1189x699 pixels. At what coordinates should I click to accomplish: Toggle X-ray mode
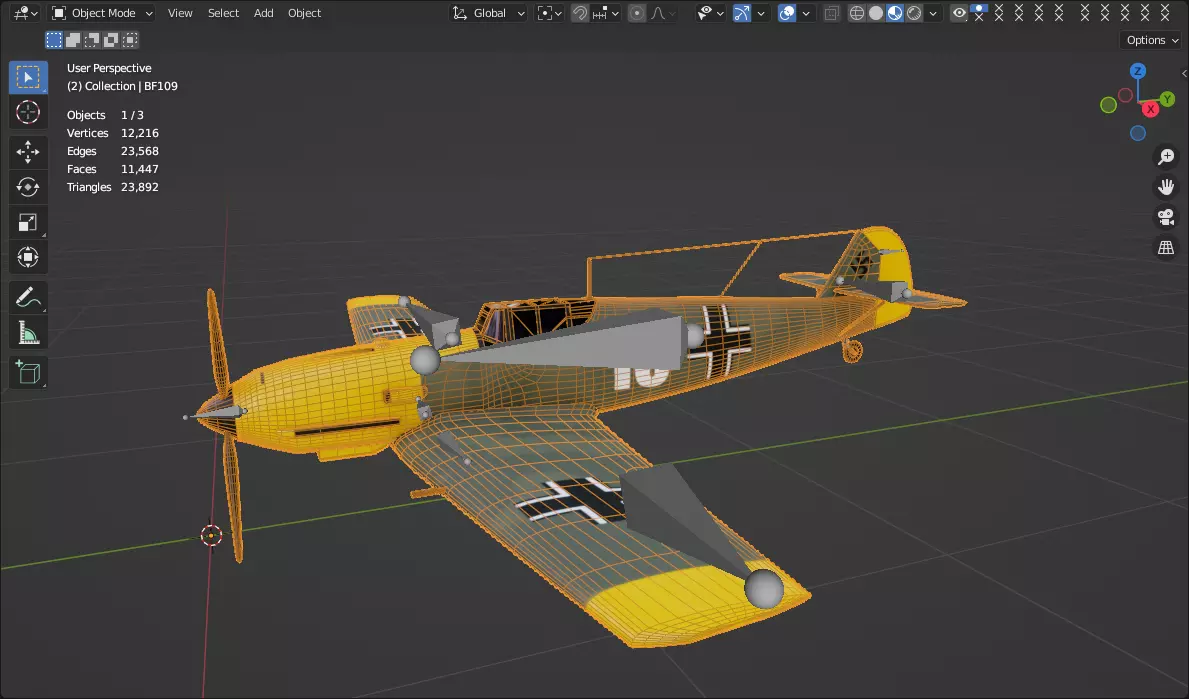pyautogui.click(x=832, y=13)
